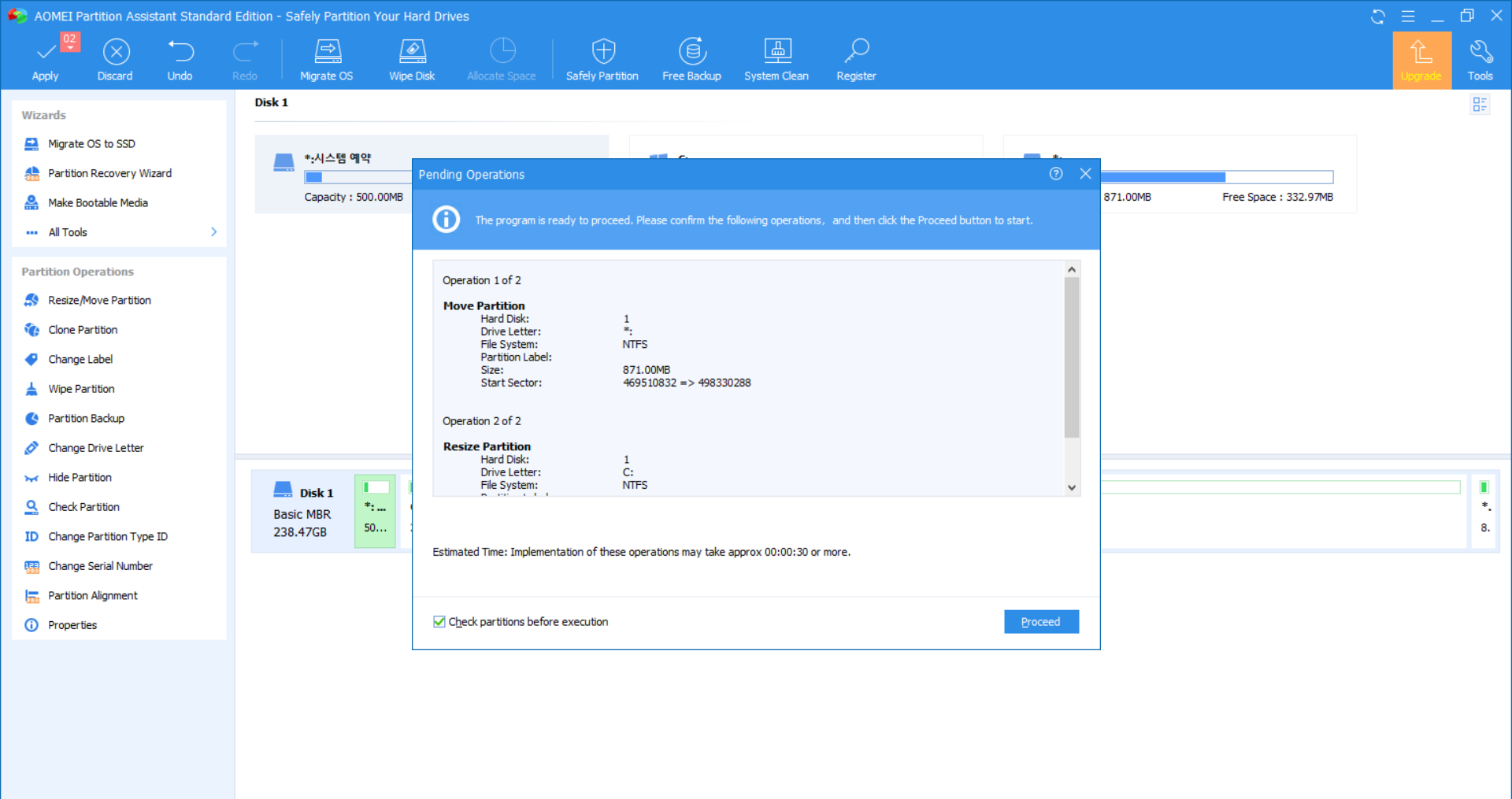
Task: Click Change Serial Number option
Action: coord(100,566)
